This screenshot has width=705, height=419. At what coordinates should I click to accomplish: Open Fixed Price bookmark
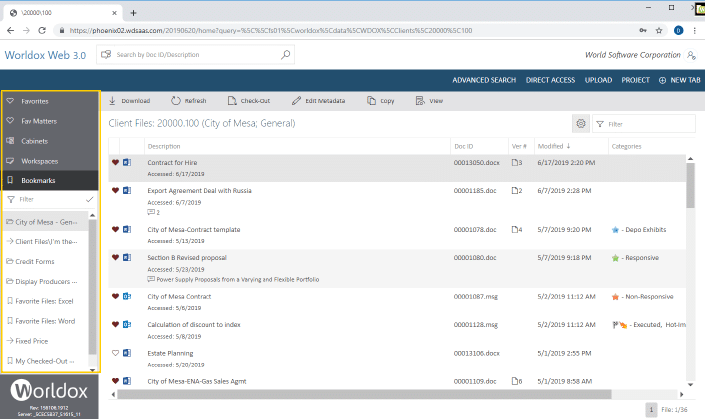click(x=46, y=341)
